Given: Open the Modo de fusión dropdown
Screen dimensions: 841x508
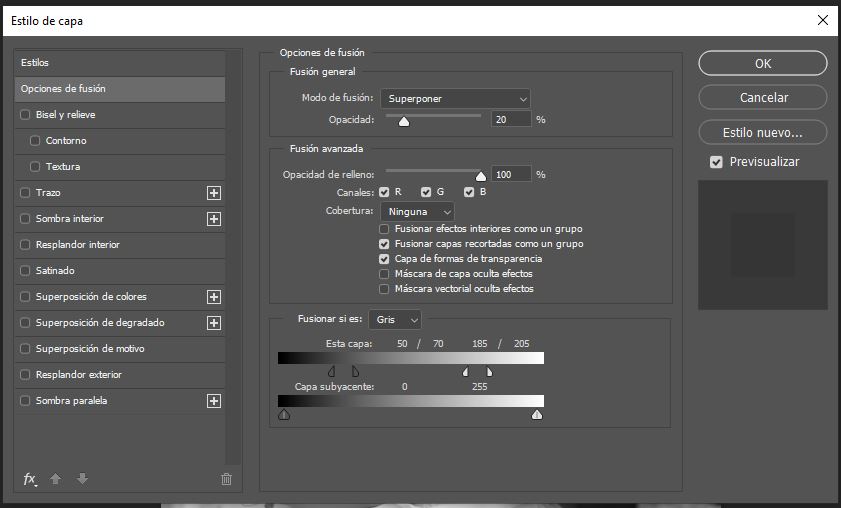Looking at the screenshot, I should [x=455, y=99].
